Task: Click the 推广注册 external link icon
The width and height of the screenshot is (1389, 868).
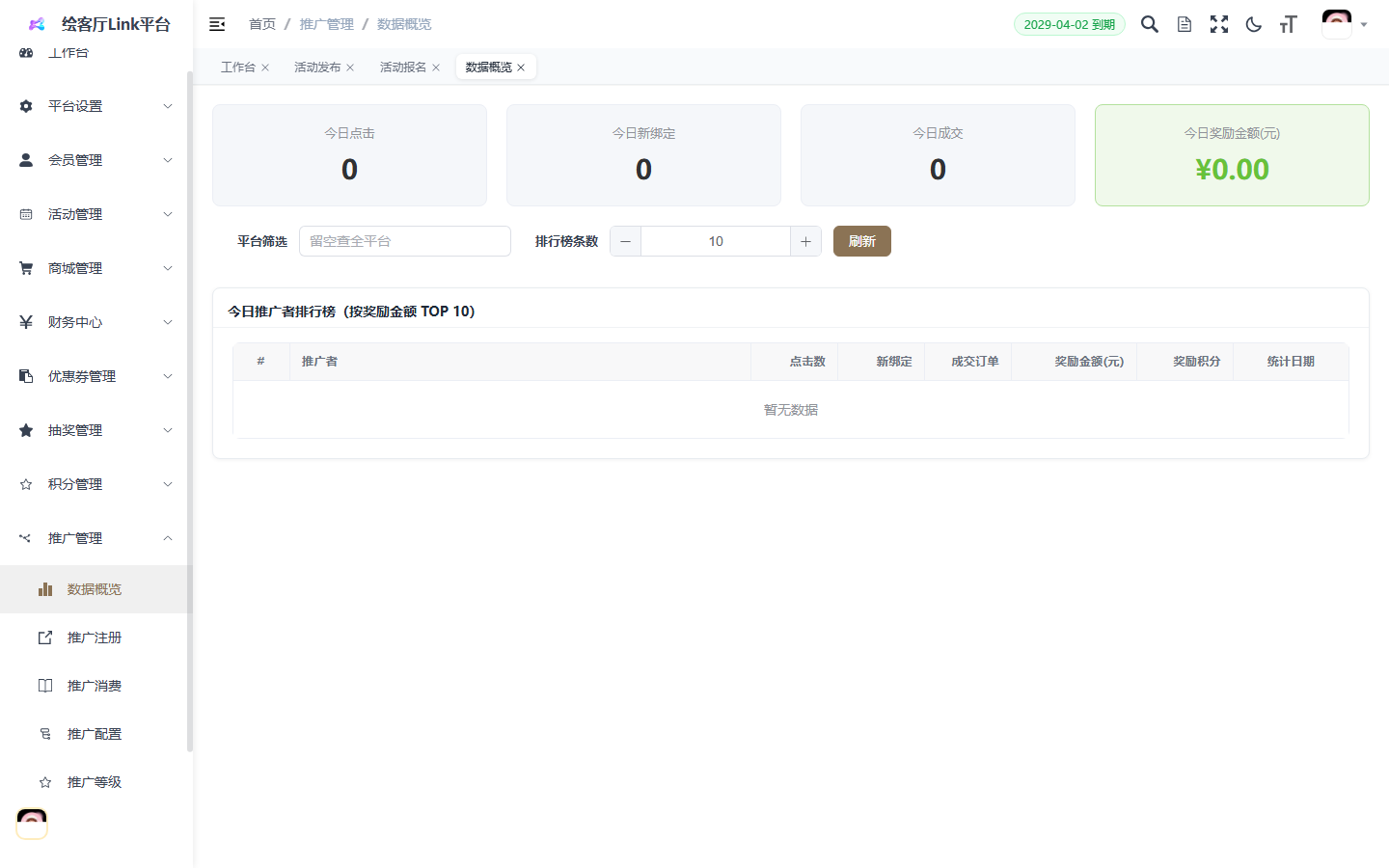Action: tap(45, 637)
